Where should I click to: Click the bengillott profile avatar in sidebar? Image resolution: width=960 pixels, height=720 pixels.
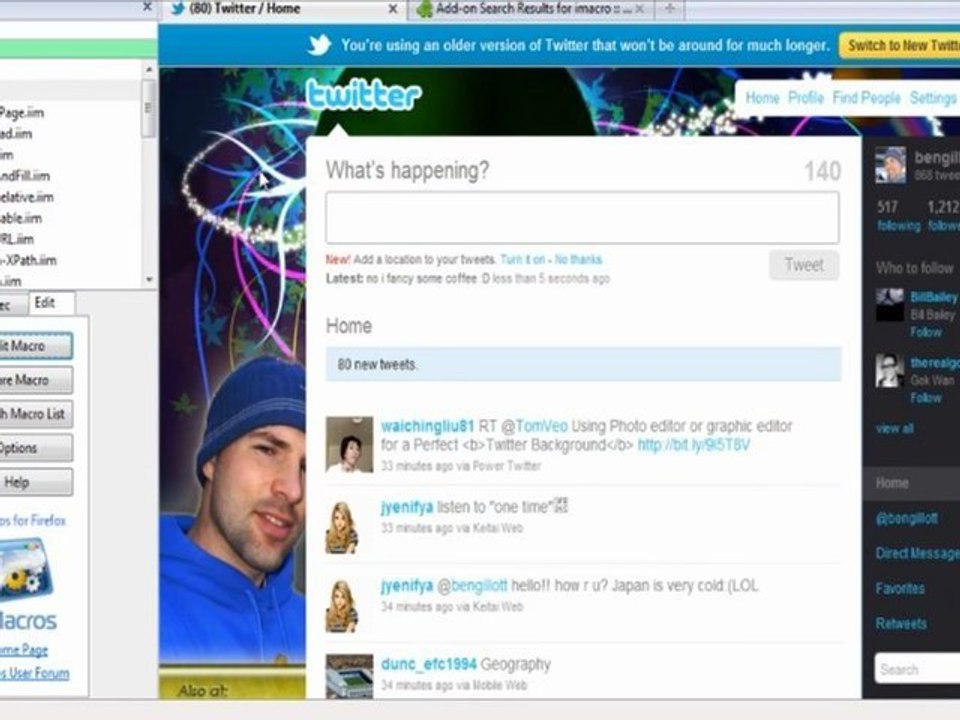pos(890,165)
